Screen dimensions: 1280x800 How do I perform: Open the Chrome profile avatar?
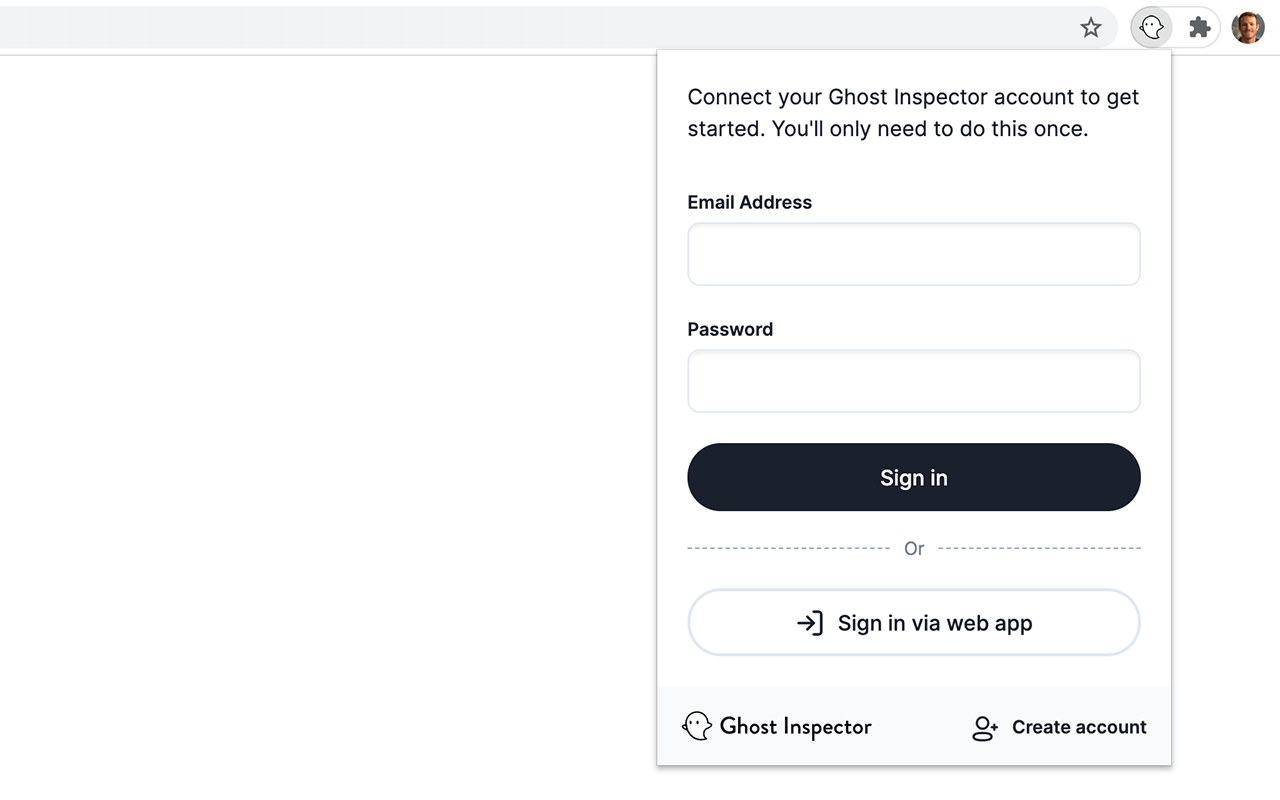tap(1247, 27)
